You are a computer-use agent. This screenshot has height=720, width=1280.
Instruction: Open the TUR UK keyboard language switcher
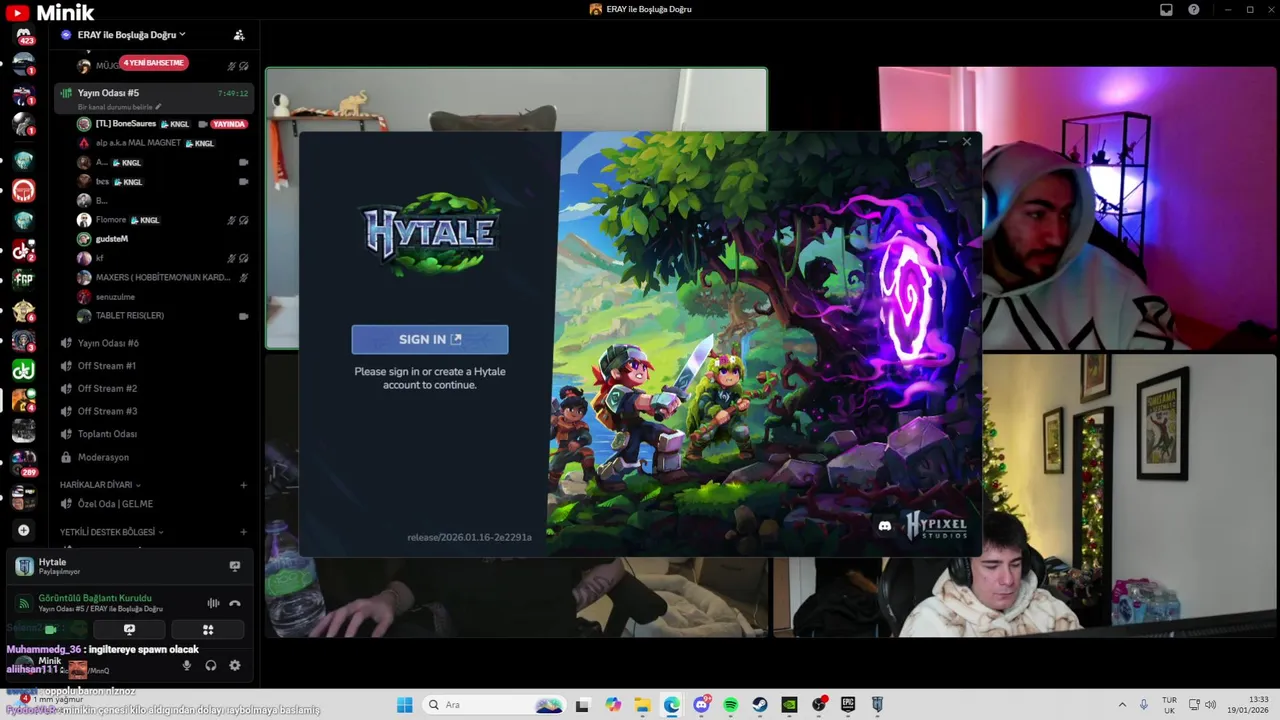[1169, 705]
